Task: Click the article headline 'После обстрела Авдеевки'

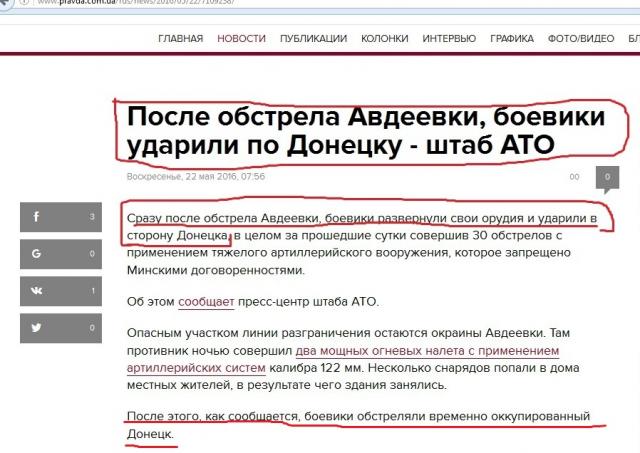Action: (x=366, y=131)
